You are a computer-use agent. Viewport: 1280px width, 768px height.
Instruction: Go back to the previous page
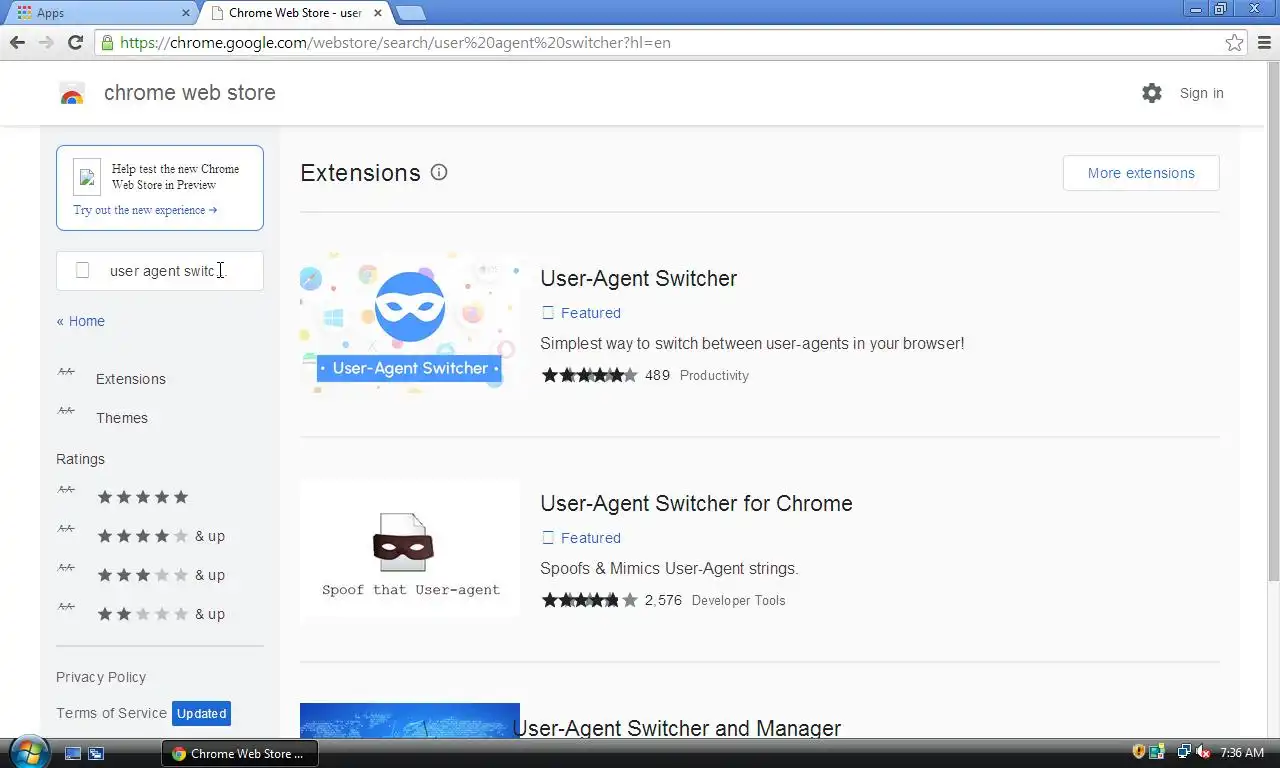[17, 42]
